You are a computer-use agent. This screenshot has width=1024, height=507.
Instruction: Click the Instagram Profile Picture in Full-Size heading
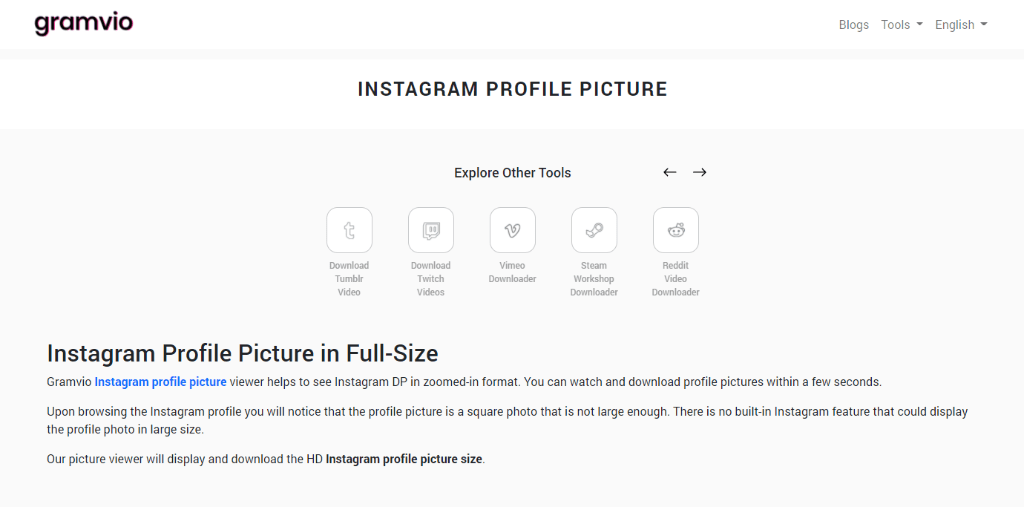click(242, 353)
